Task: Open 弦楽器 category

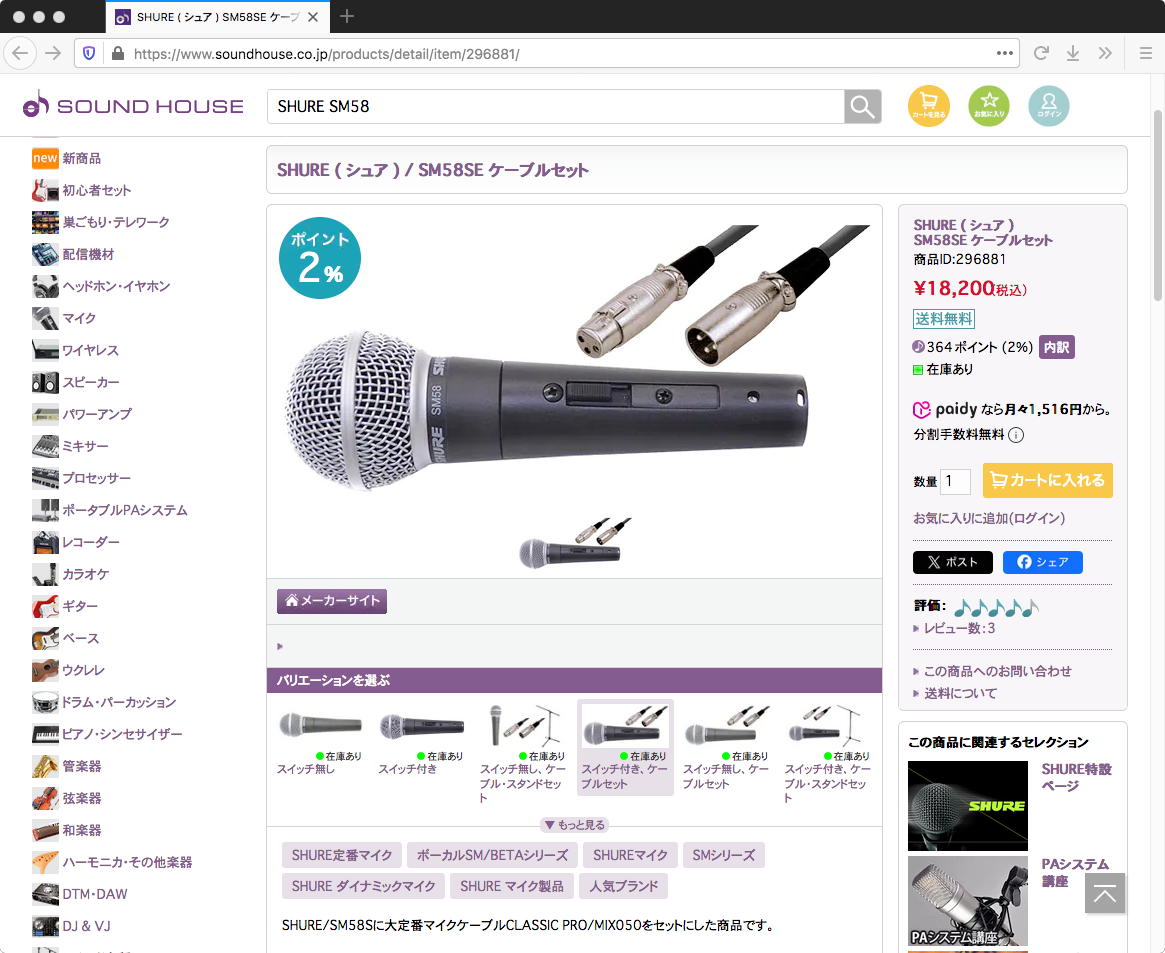Action: point(67,797)
